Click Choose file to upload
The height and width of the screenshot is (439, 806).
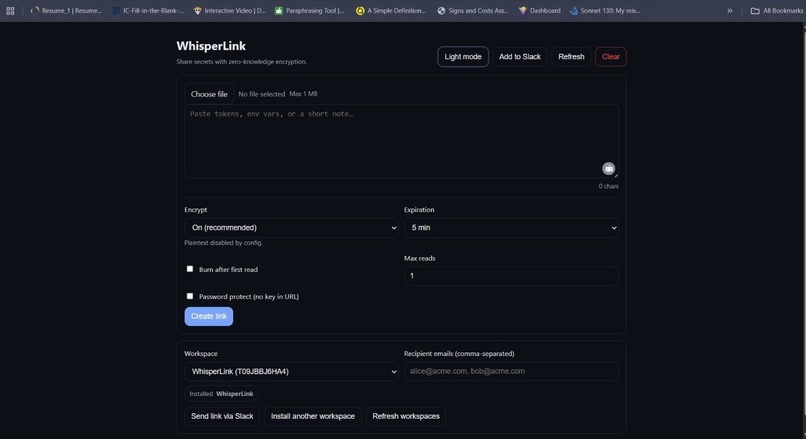tap(209, 94)
